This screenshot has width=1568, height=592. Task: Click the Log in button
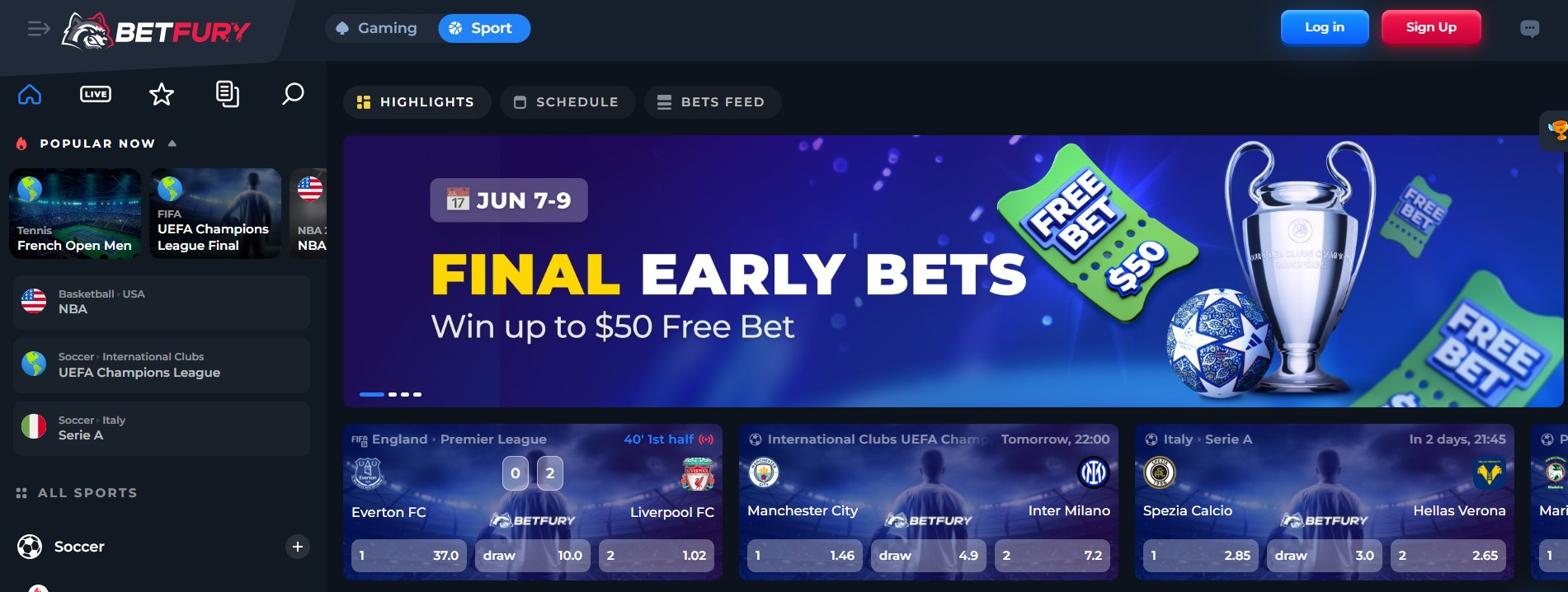1325,27
